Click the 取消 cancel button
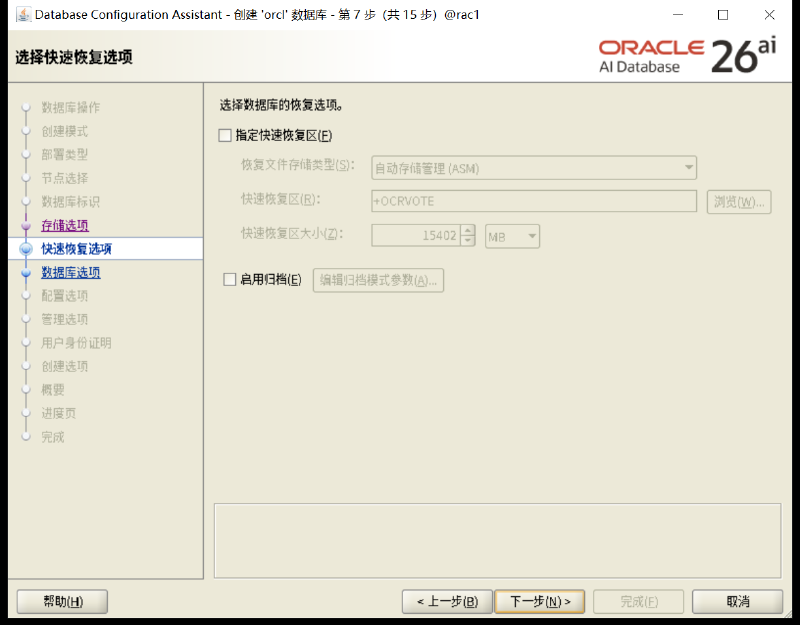 (x=737, y=602)
